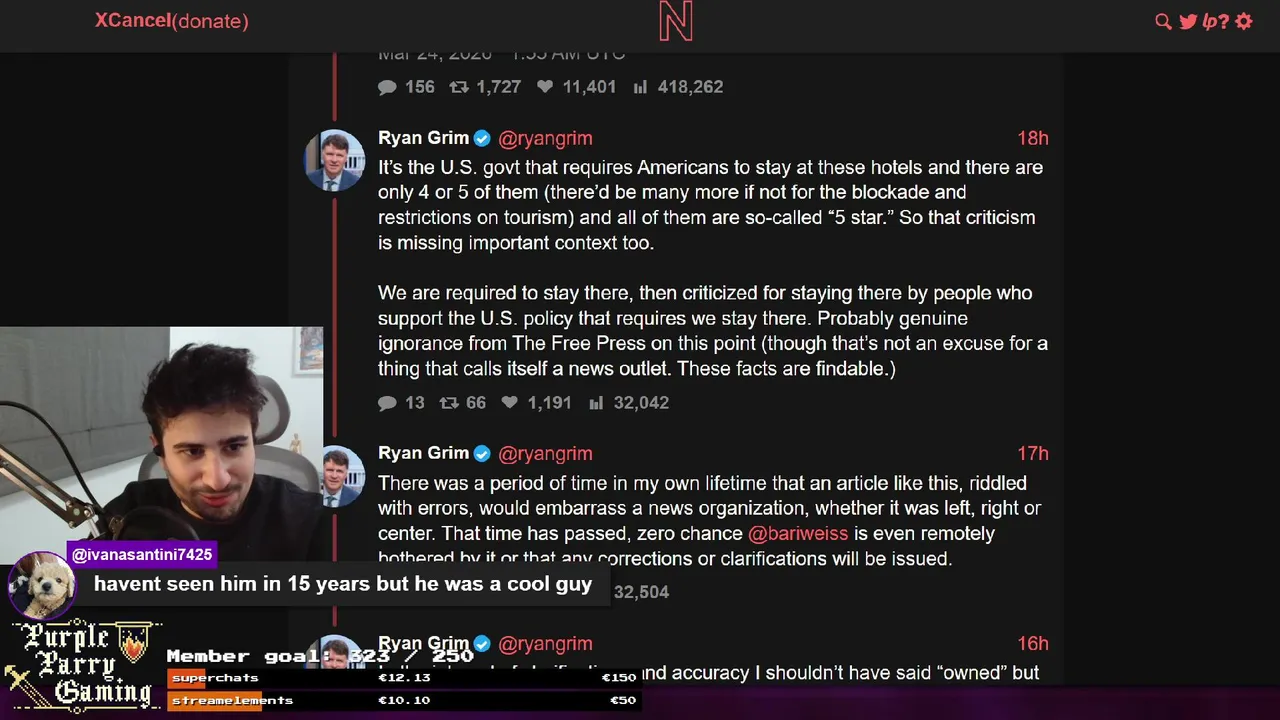Click the 16h timestamp link
Screen dimensions: 1280x720
[1033, 644]
